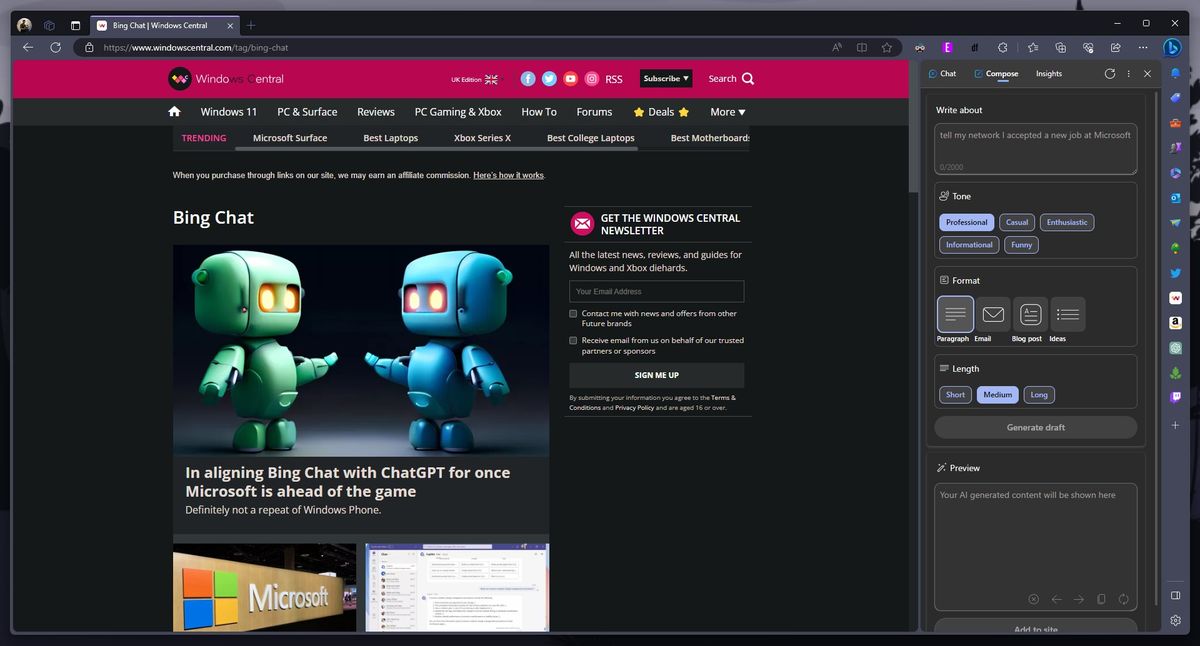Open Twitter icon in Edge sidebar
The image size is (1200, 646).
click(1176, 273)
